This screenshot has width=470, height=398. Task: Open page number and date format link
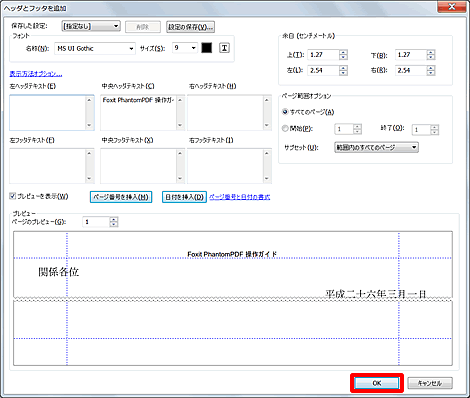[240, 197]
